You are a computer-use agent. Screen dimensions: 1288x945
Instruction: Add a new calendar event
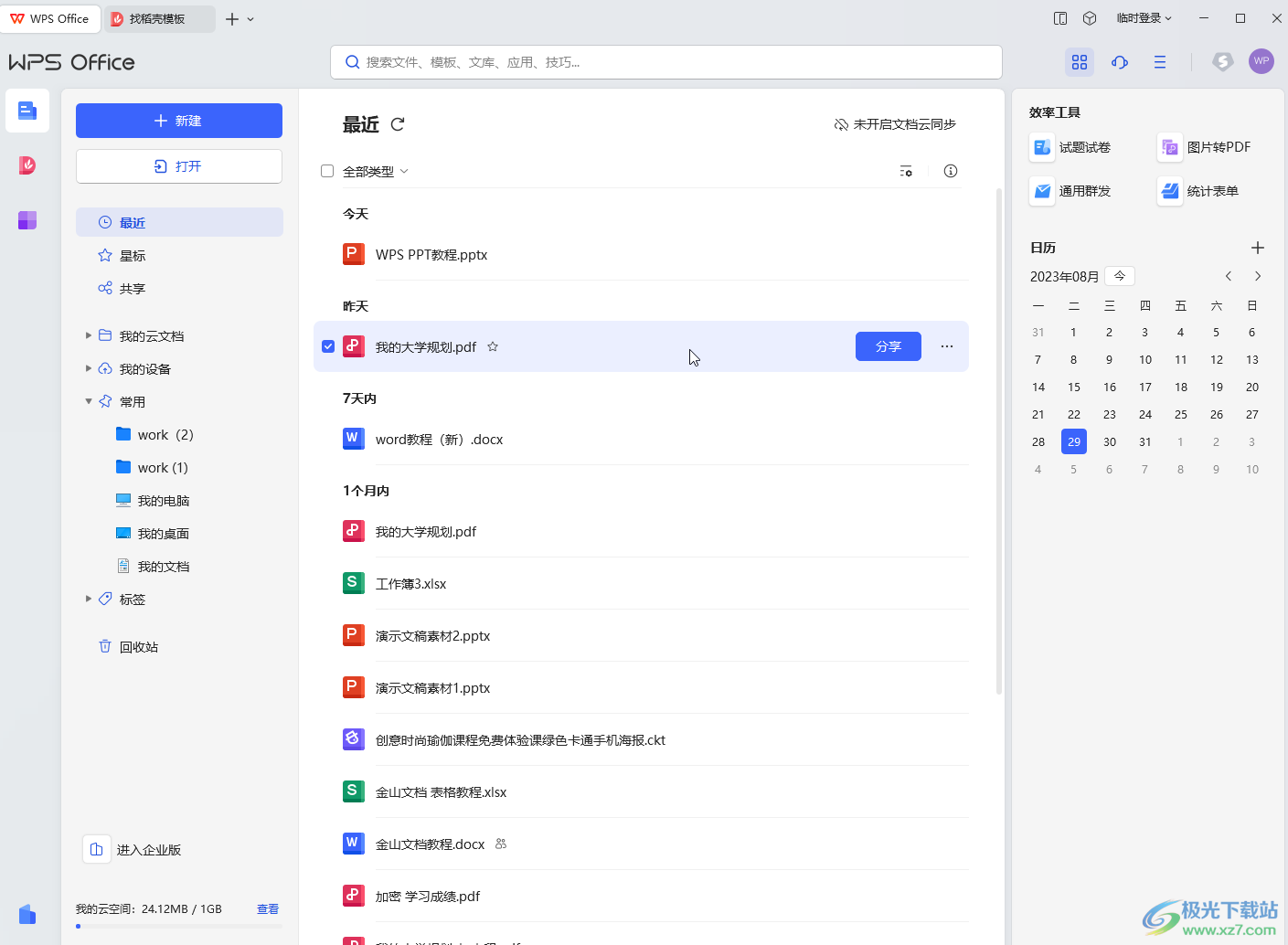(x=1258, y=248)
